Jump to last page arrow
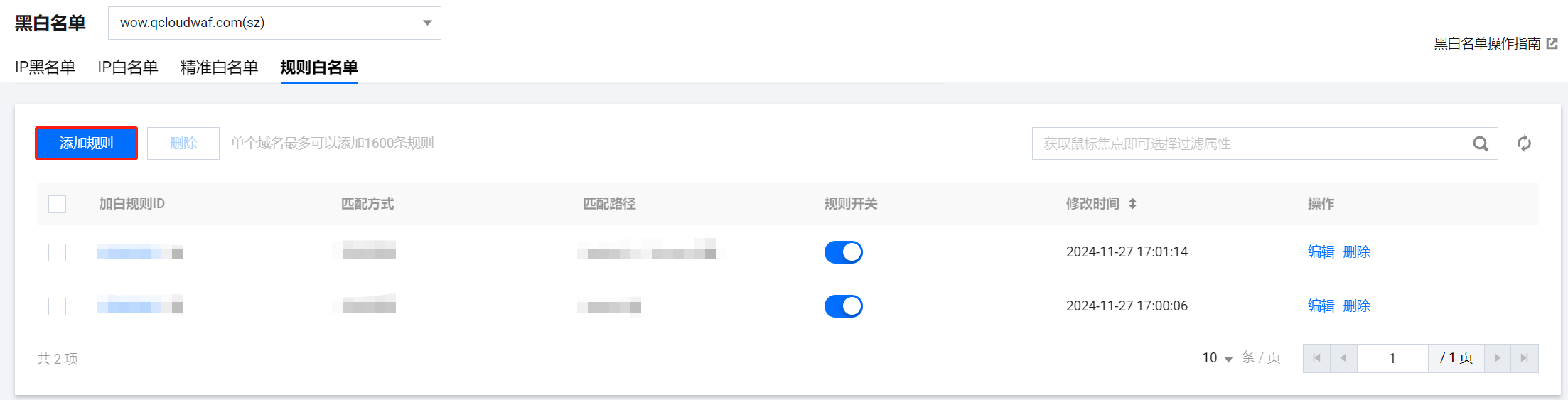The image size is (1568, 400). point(1524,358)
